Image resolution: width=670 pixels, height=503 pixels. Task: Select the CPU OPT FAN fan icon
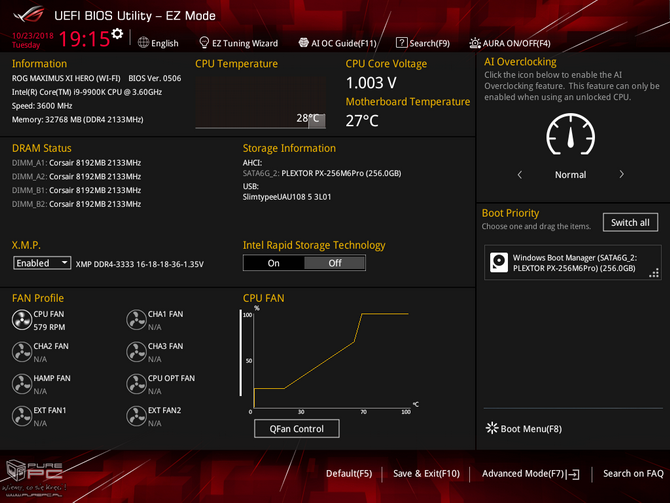click(136, 384)
